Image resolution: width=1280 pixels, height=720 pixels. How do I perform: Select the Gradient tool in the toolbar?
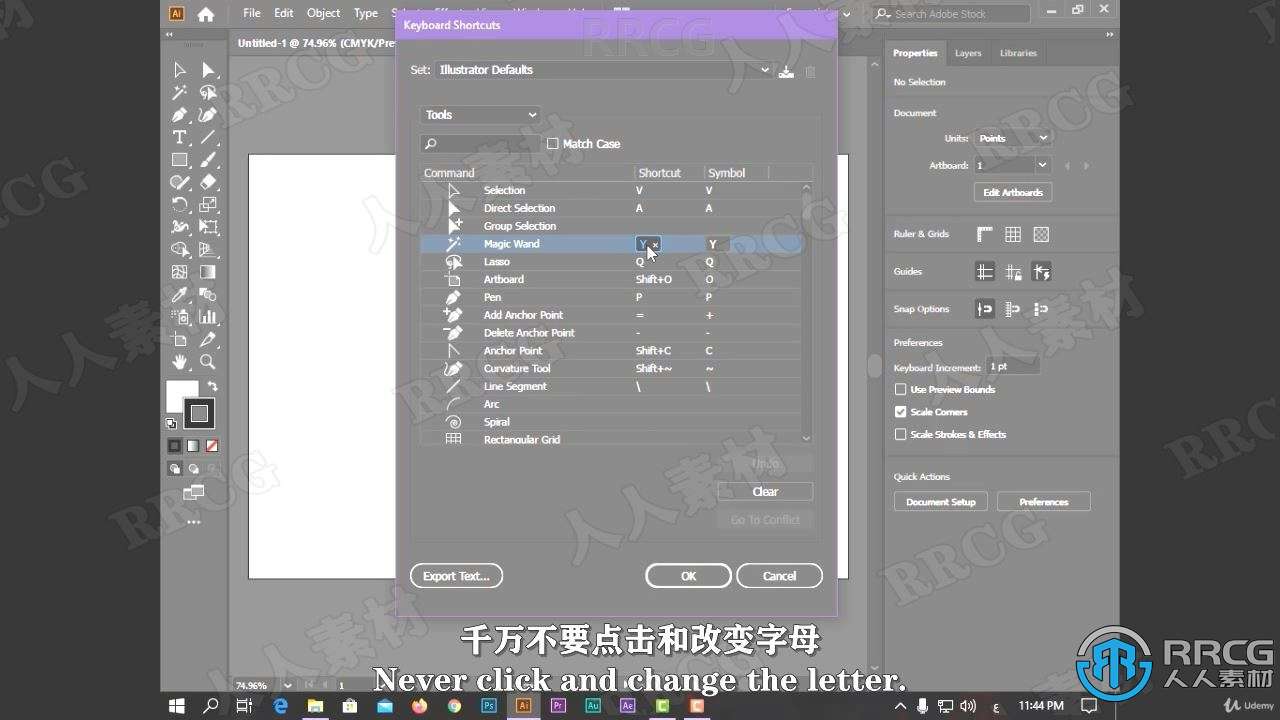[x=208, y=272]
